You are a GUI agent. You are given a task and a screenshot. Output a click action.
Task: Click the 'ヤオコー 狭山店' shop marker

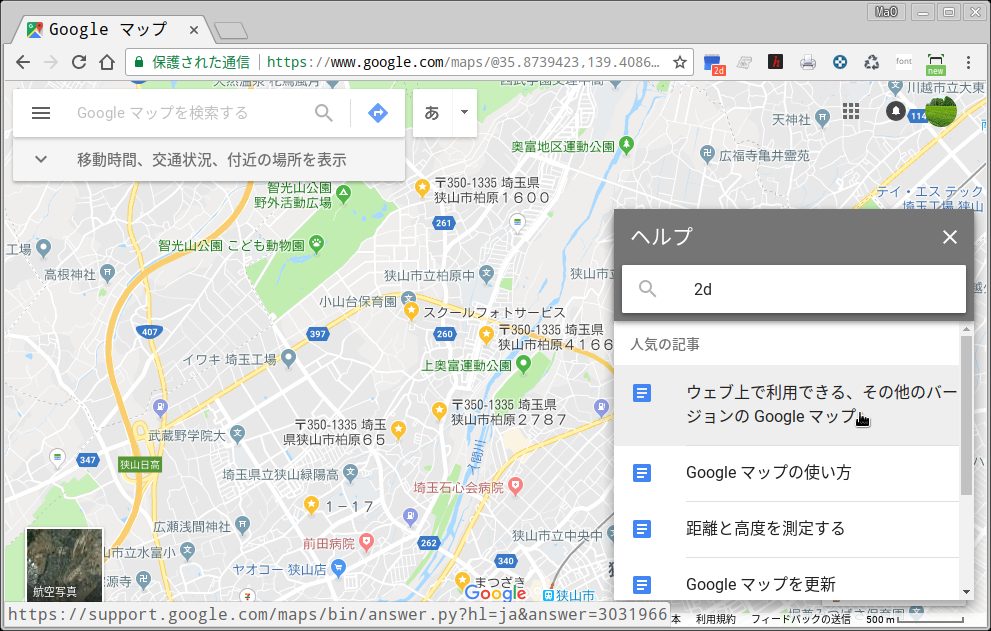pyautogui.click(x=339, y=568)
